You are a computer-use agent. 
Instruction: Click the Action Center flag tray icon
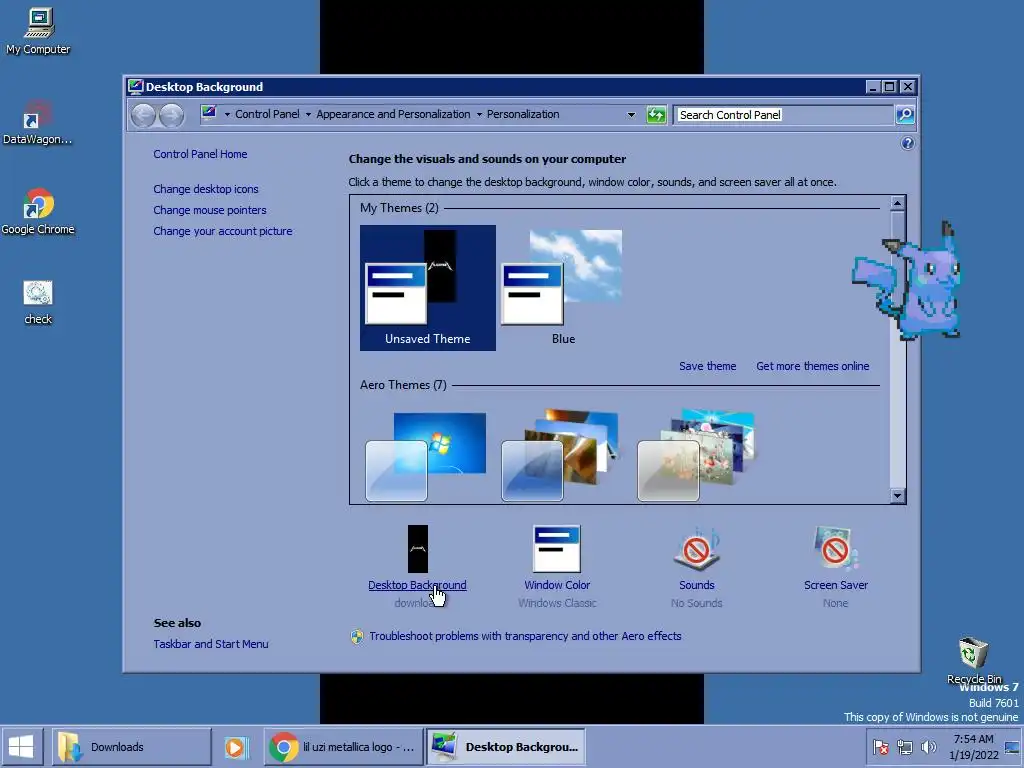880,746
